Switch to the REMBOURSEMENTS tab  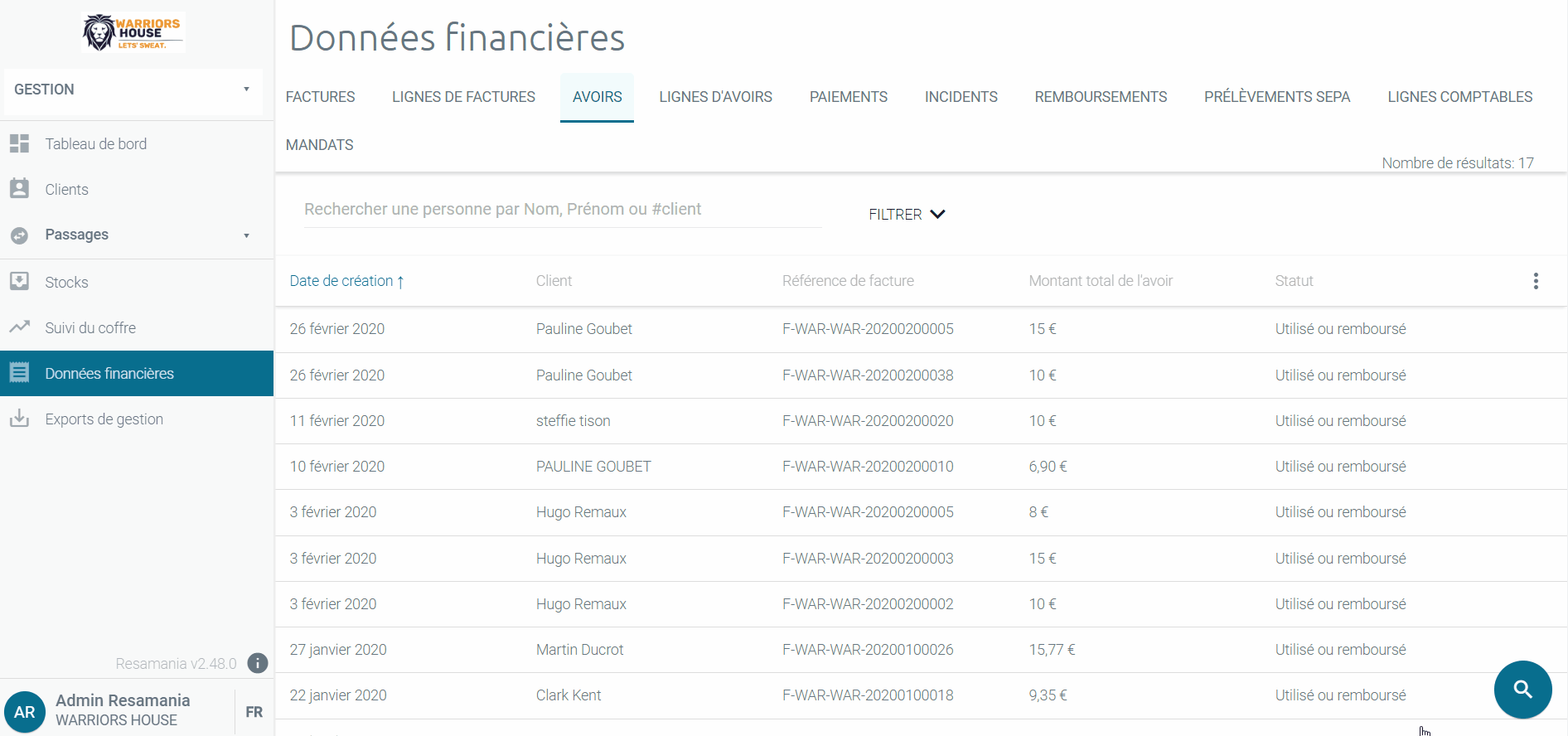(x=1101, y=97)
